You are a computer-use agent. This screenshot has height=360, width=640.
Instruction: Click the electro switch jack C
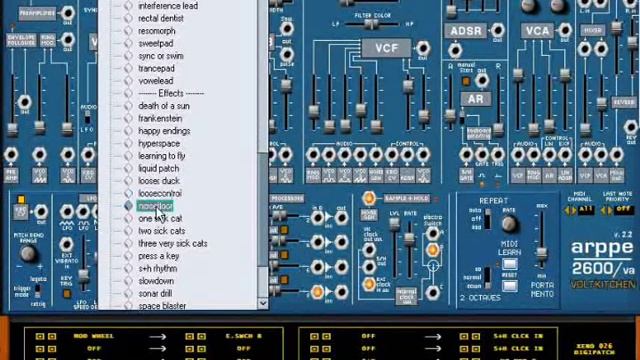pos(433,293)
